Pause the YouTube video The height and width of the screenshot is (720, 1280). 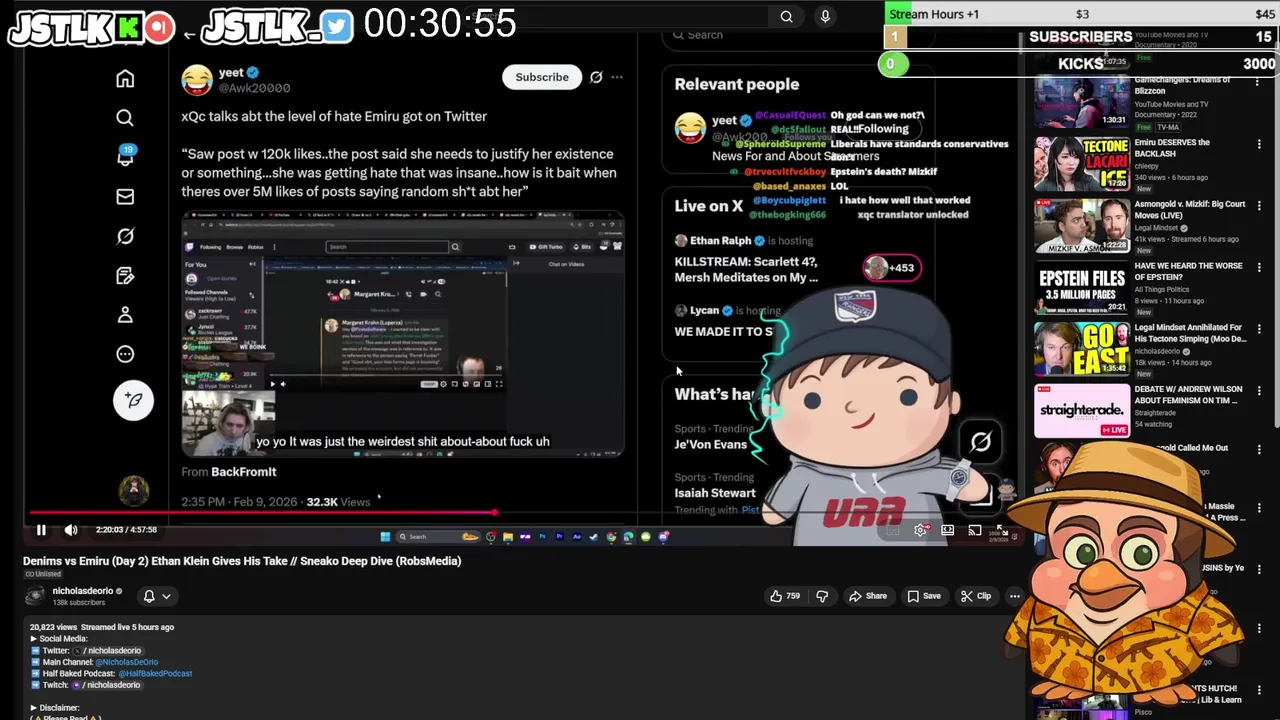[41, 530]
